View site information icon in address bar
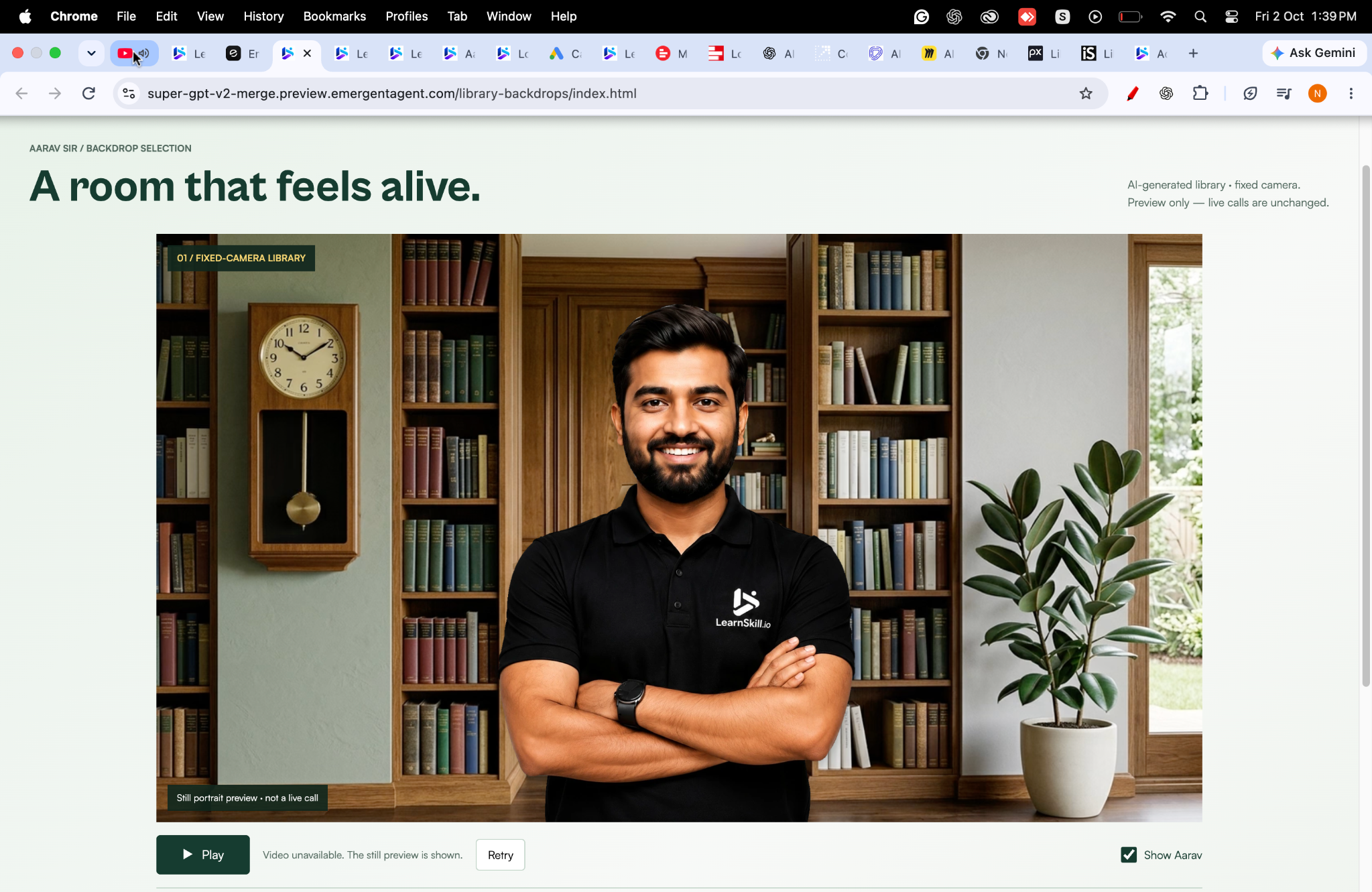The height and width of the screenshot is (892, 1372). click(x=129, y=93)
